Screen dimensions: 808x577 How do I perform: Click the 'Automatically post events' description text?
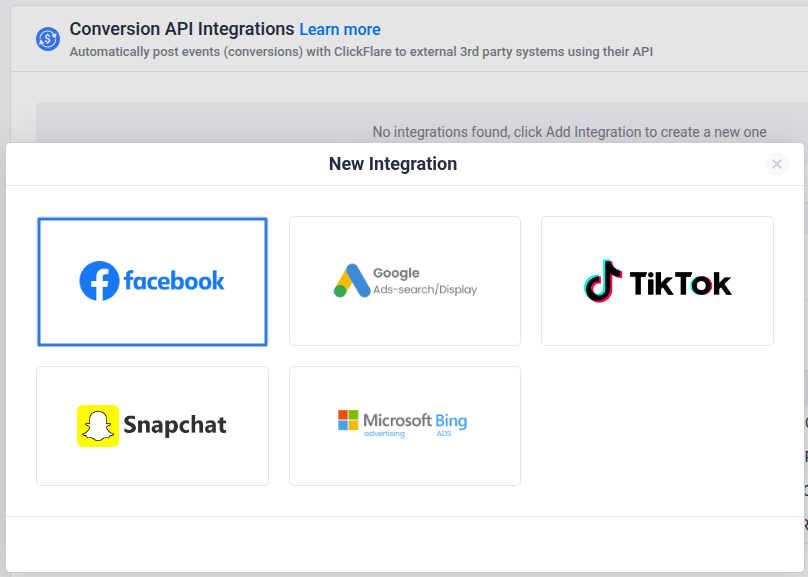click(x=361, y=52)
